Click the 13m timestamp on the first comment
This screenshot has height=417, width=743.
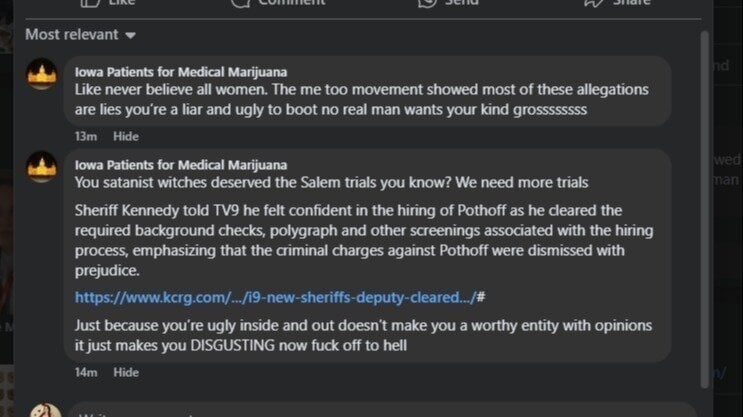[85, 136]
